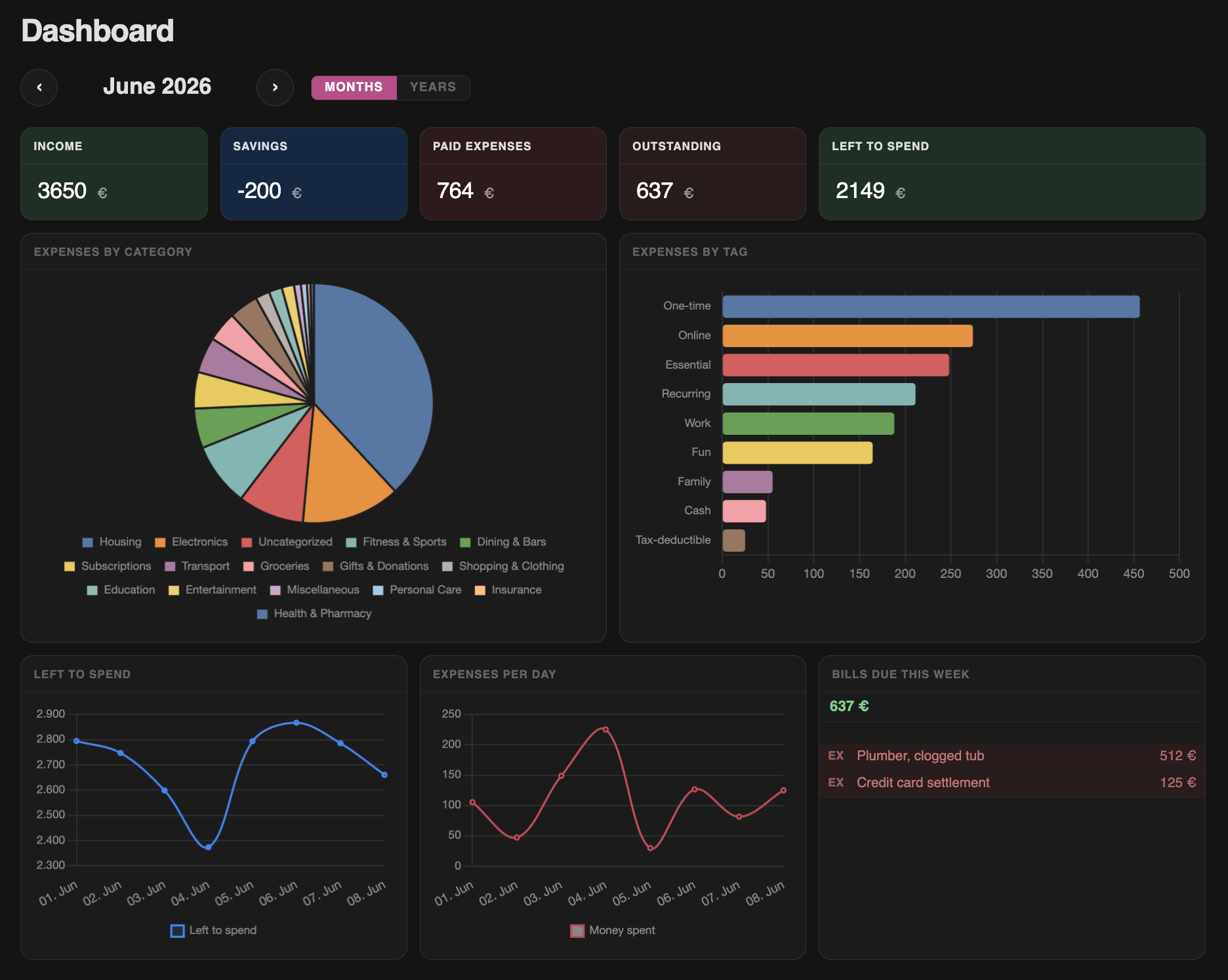Click the PAID EXPENSES card showing 764 €
The height and width of the screenshot is (980, 1228).
coord(513,174)
